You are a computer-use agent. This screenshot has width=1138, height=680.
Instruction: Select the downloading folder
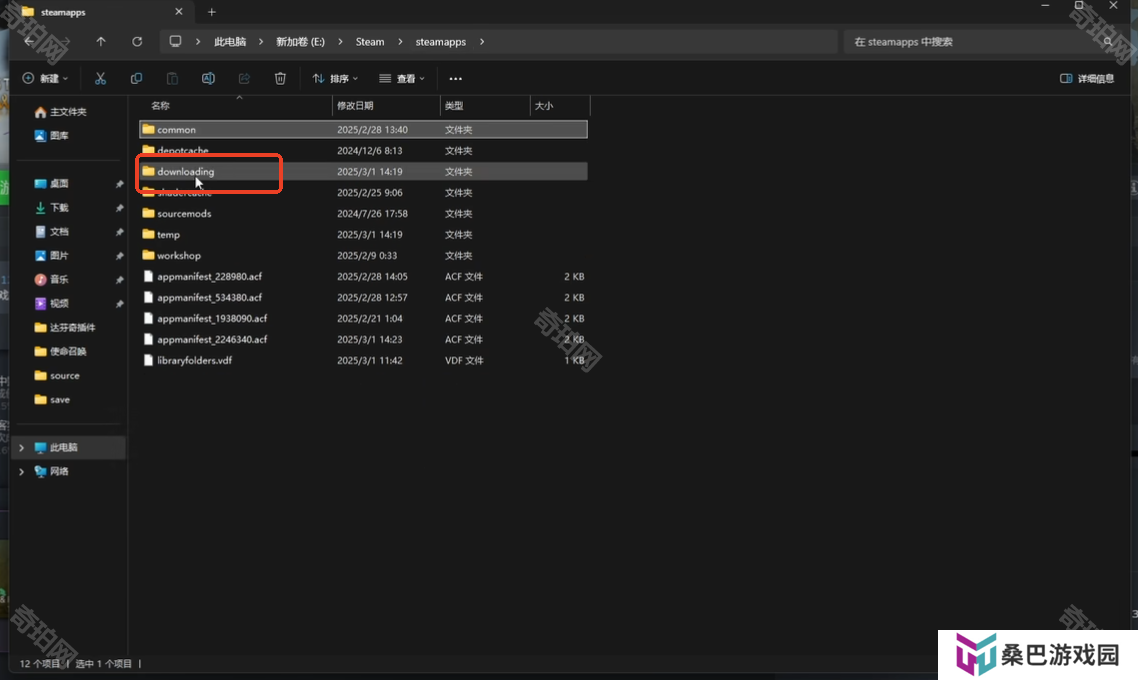pos(363,171)
